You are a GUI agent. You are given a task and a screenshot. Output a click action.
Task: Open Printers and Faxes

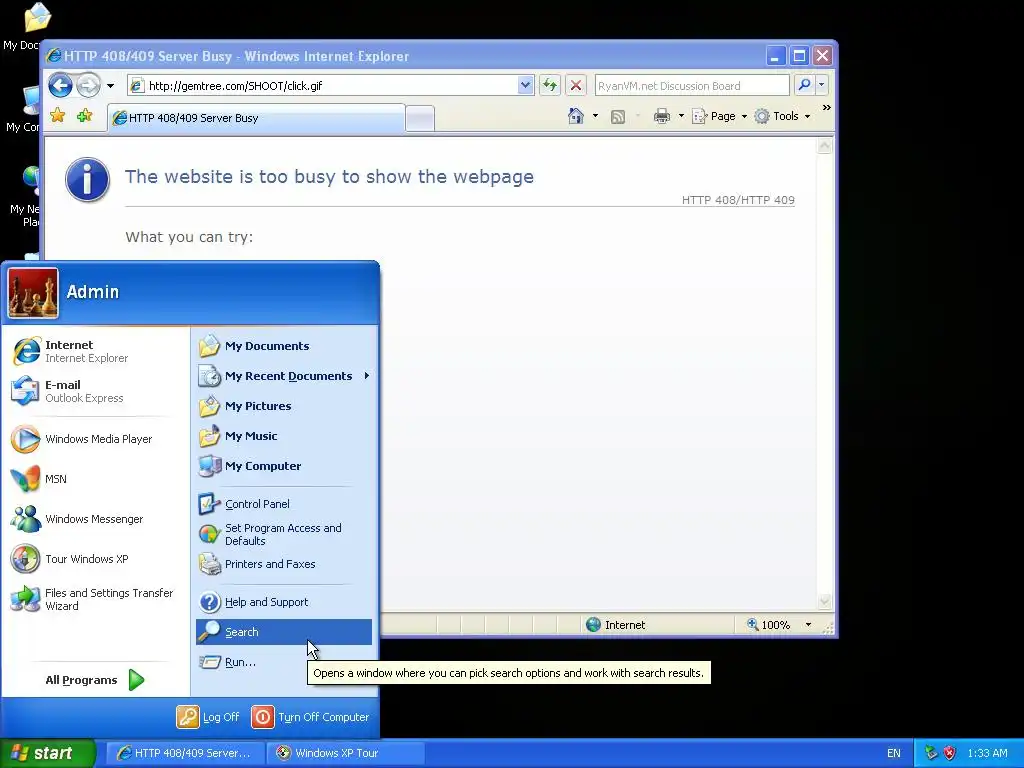point(283,564)
